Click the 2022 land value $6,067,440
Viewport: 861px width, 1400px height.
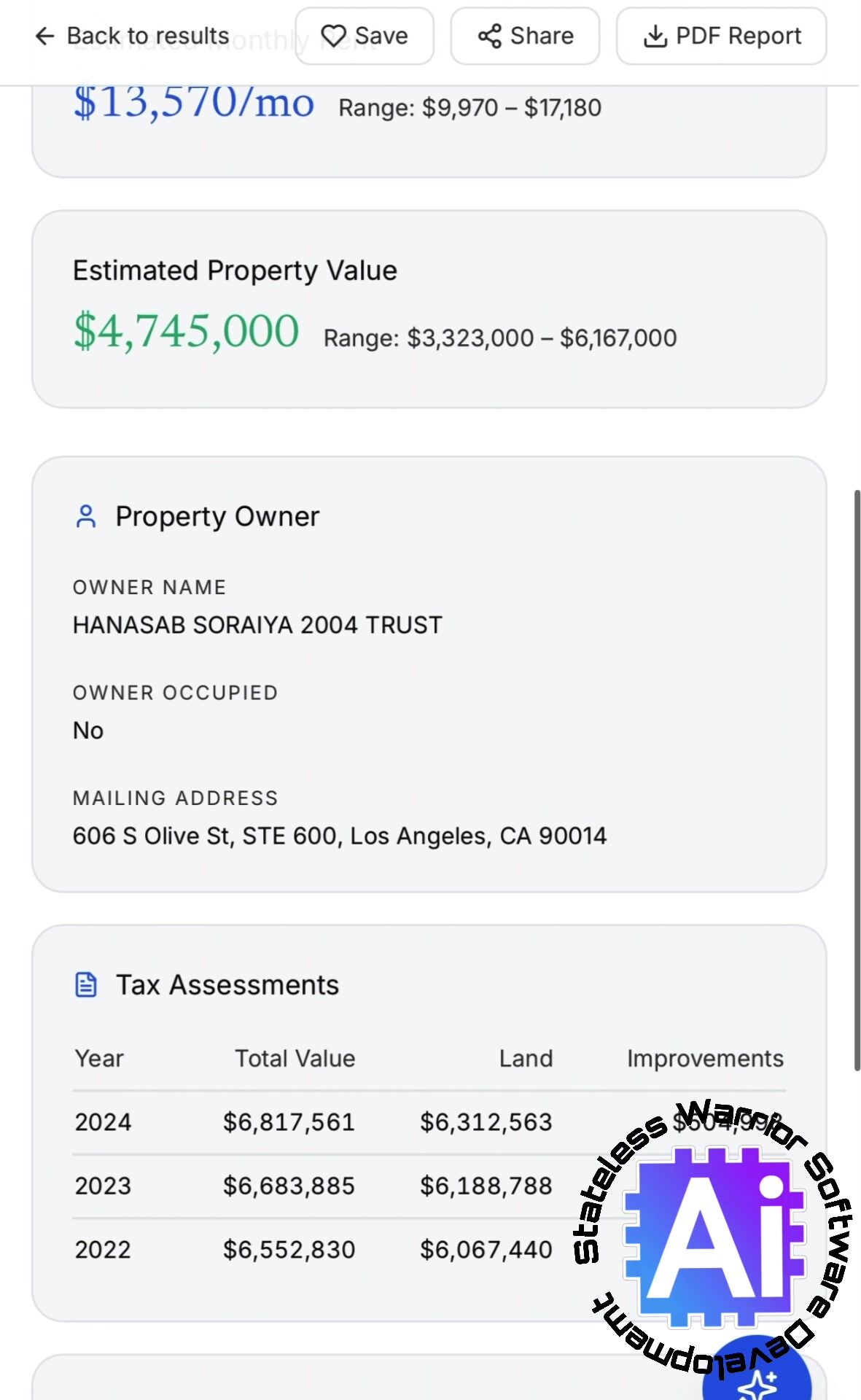tap(486, 1250)
